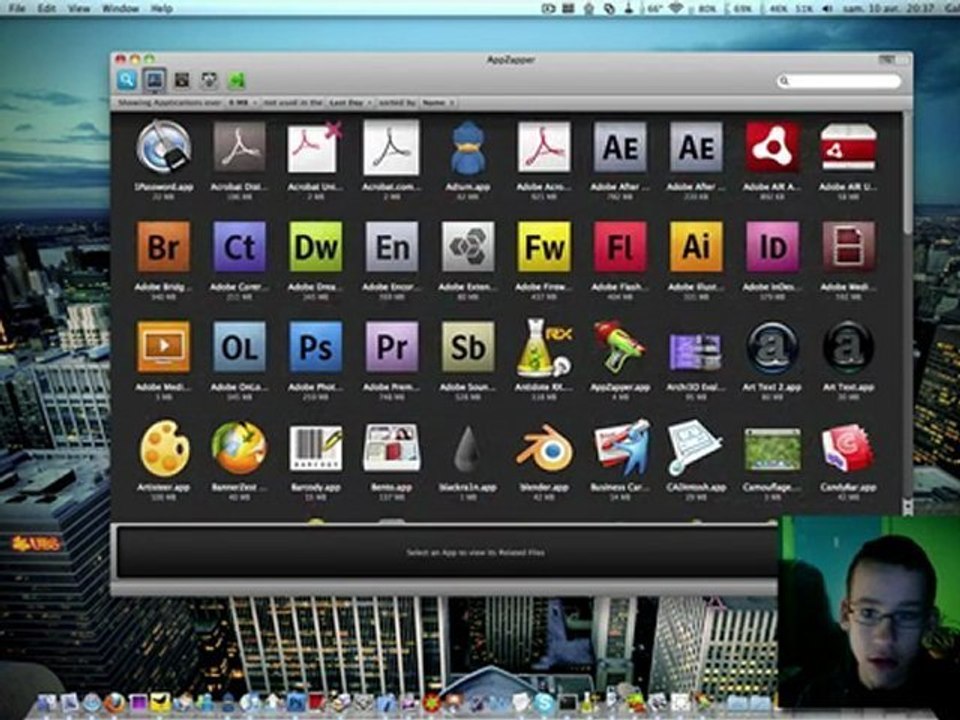Select the 1Password.app icon

[x=163, y=147]
